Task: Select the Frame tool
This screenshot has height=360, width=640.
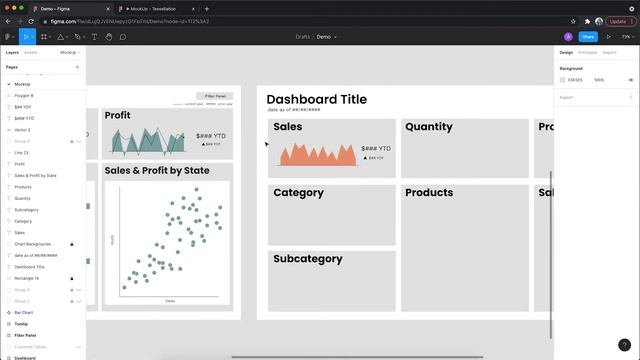Action: (x=44, y=37)
